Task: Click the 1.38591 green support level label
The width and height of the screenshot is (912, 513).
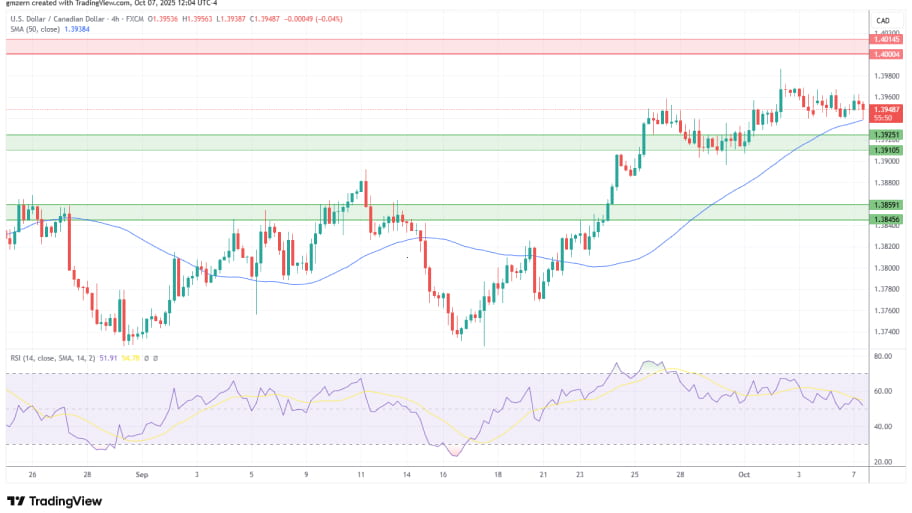Action: click(885, 205)
